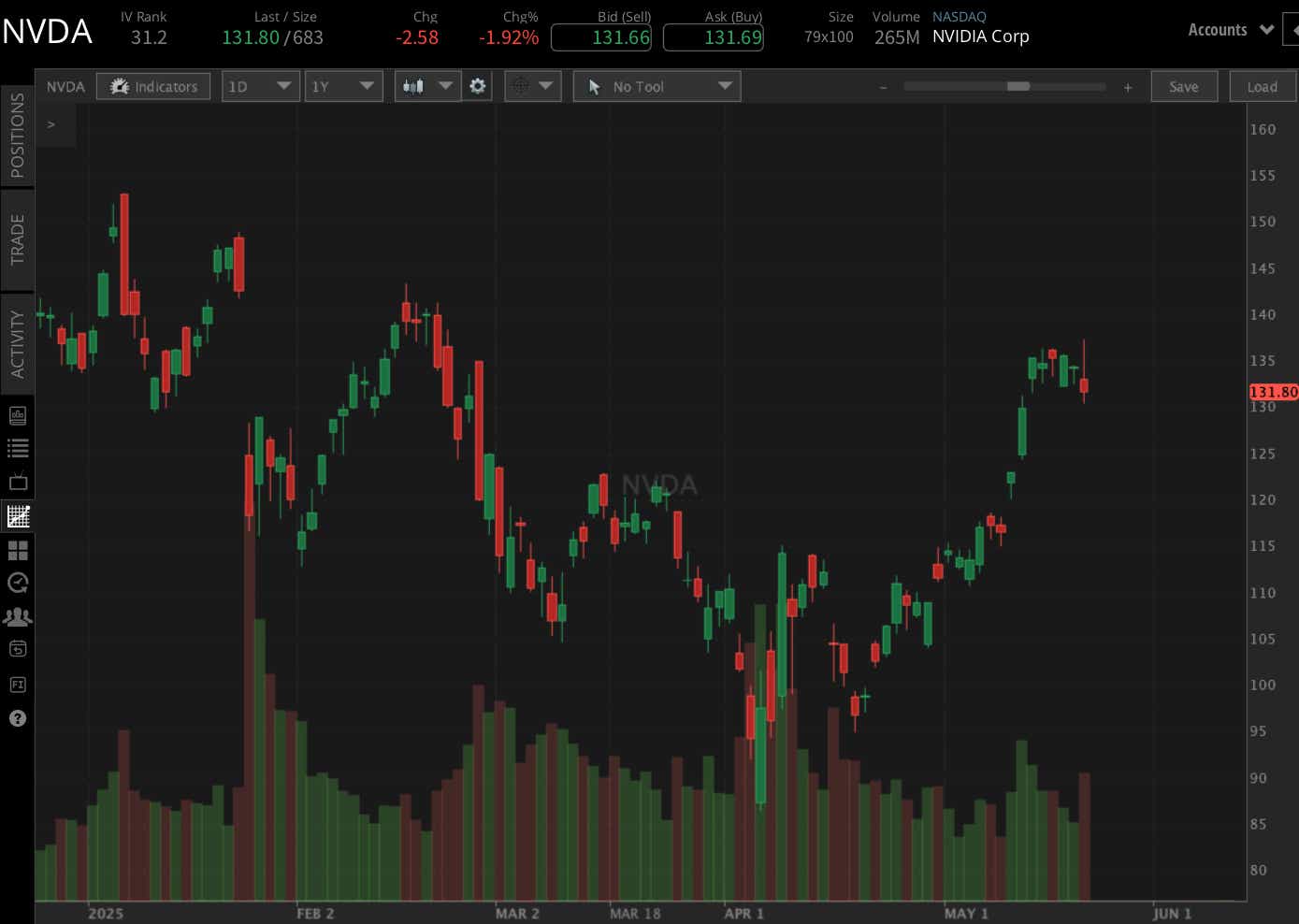Open the social/follow traders icon
Image resolution: width=1299 pixels, height=924 pixels.
[x=18, y=616]
